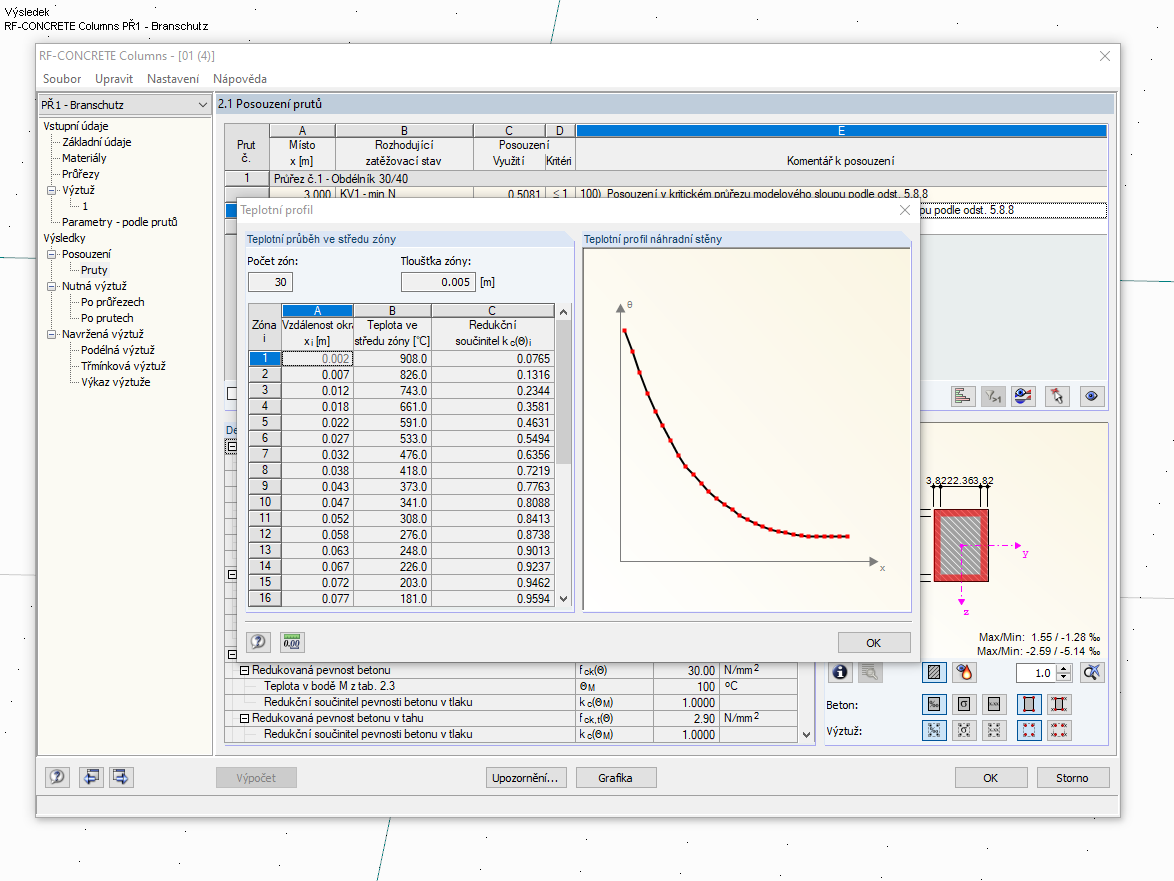Click the reset zoom magnifier icon
This screenshot has width=1174, height=881.
tap(1091, 672)
